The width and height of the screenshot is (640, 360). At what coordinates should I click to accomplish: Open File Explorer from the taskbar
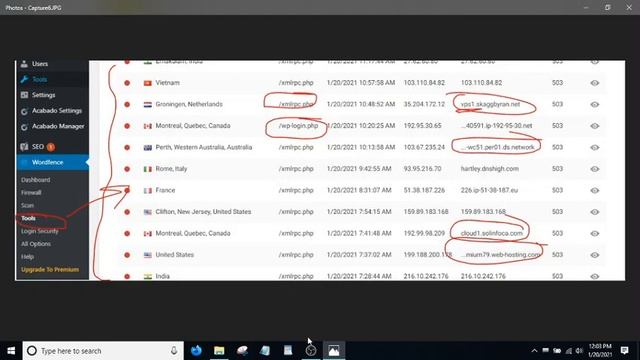tap(219, 351)
